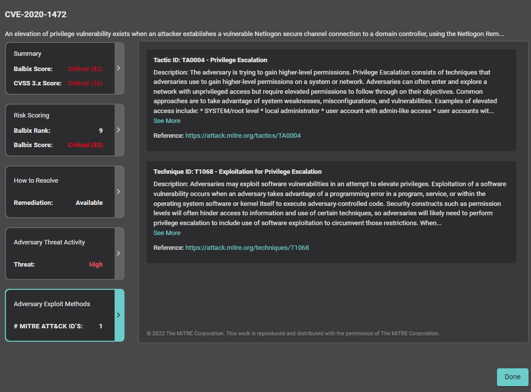The image size is (531, 392).
Task: Click the 'Tactic ID: TA0004 - Privilege Escalation' heading
Action: tap(210, 60)
